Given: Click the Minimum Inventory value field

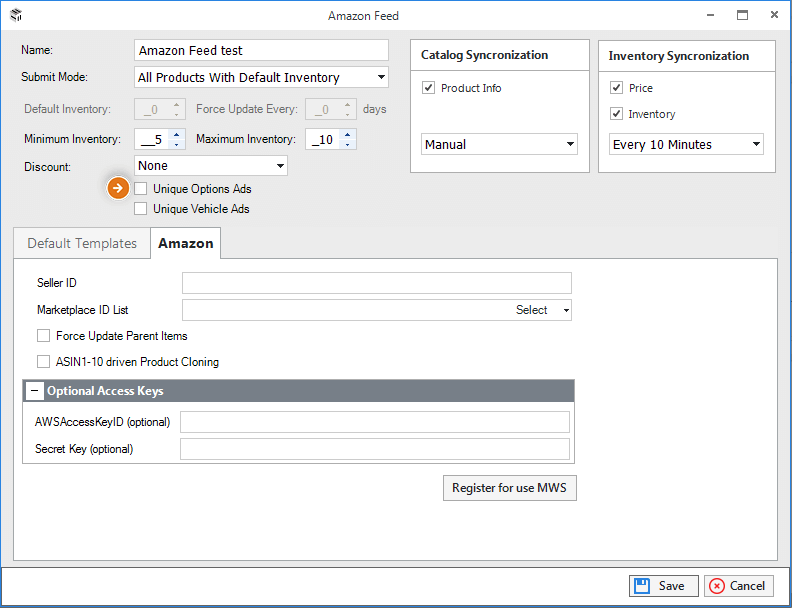Looking at the screenshot, I should [x=153, y=139].
